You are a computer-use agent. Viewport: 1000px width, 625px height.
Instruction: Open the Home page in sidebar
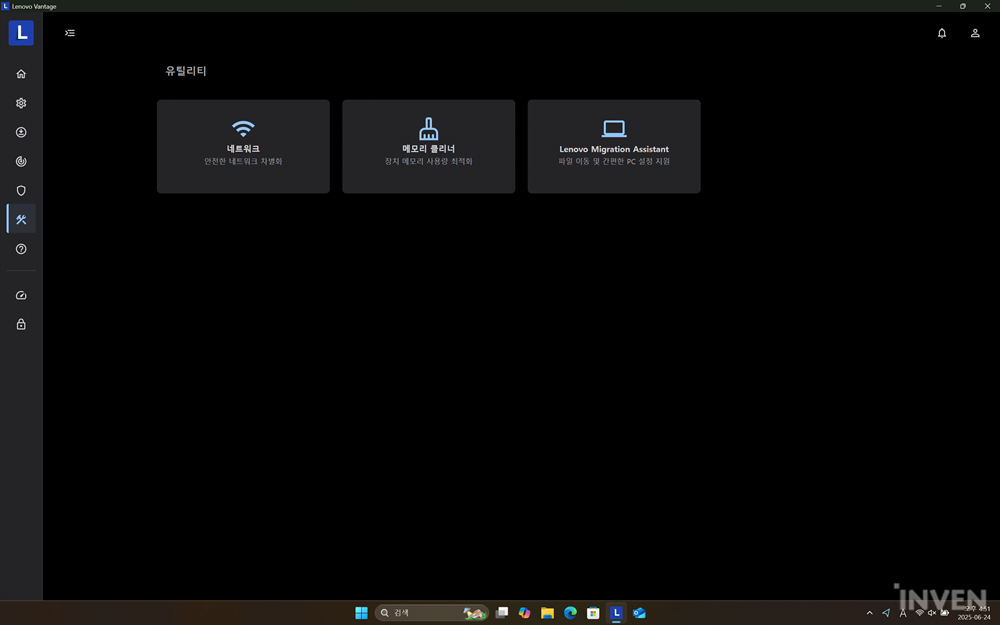(21, 74)
